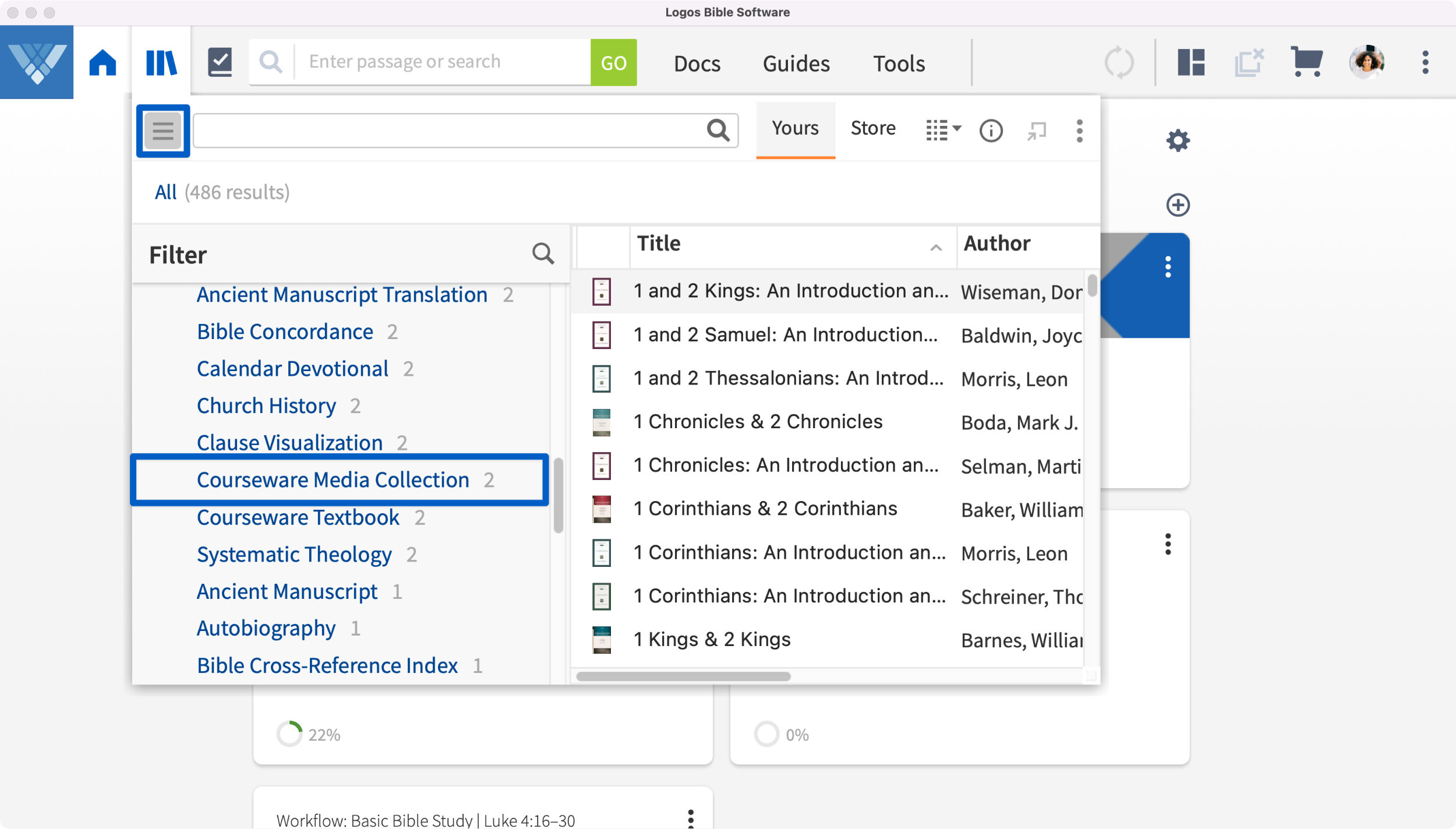1456x829 pixels.
Task: Open the Docs menu
Action: (x=697, y=63)
